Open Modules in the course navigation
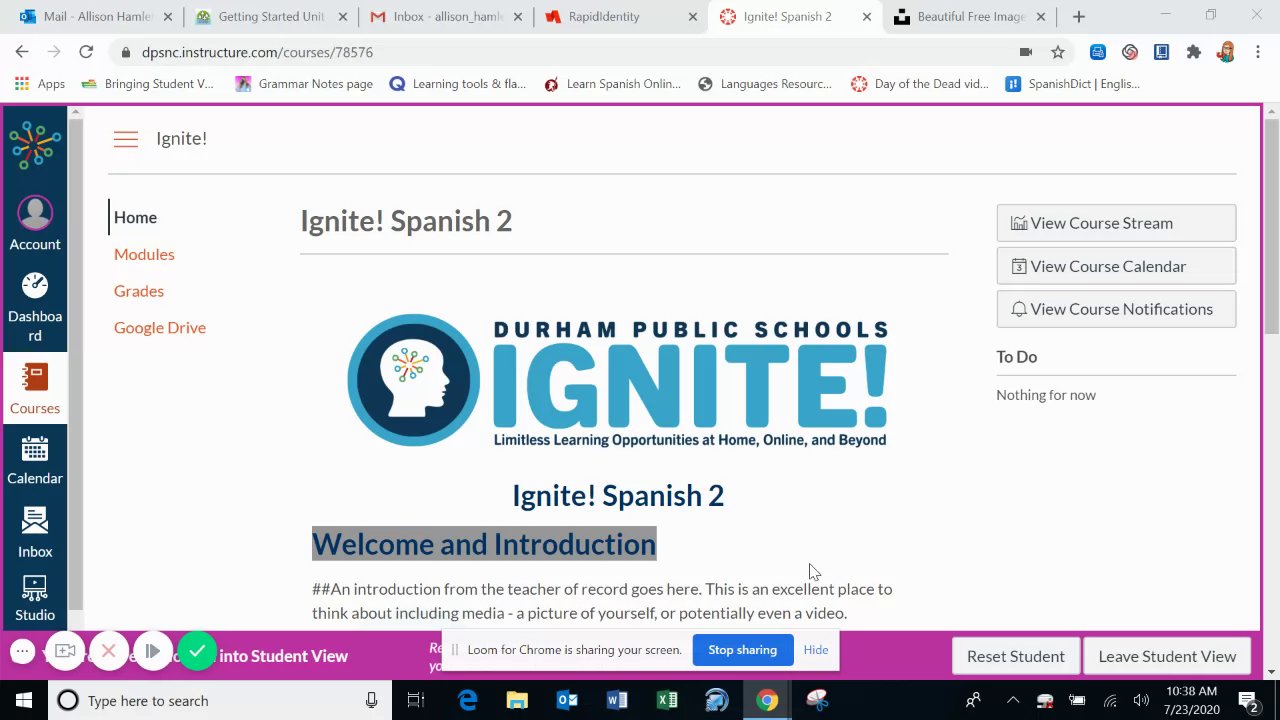 point(144,254)
